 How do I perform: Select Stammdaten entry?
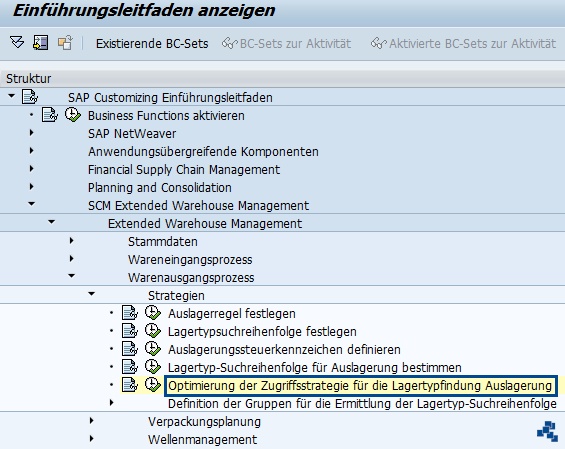163,242
